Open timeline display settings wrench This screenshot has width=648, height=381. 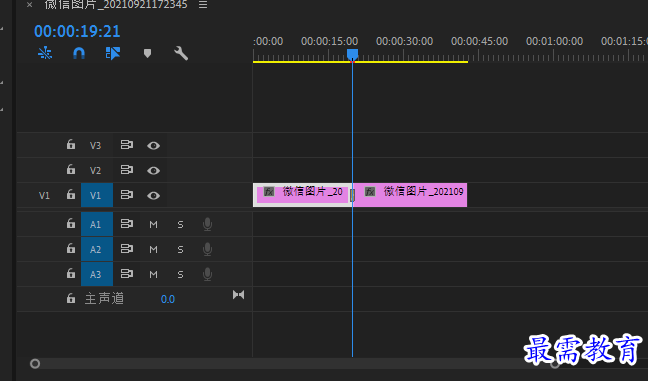[181, 53]
